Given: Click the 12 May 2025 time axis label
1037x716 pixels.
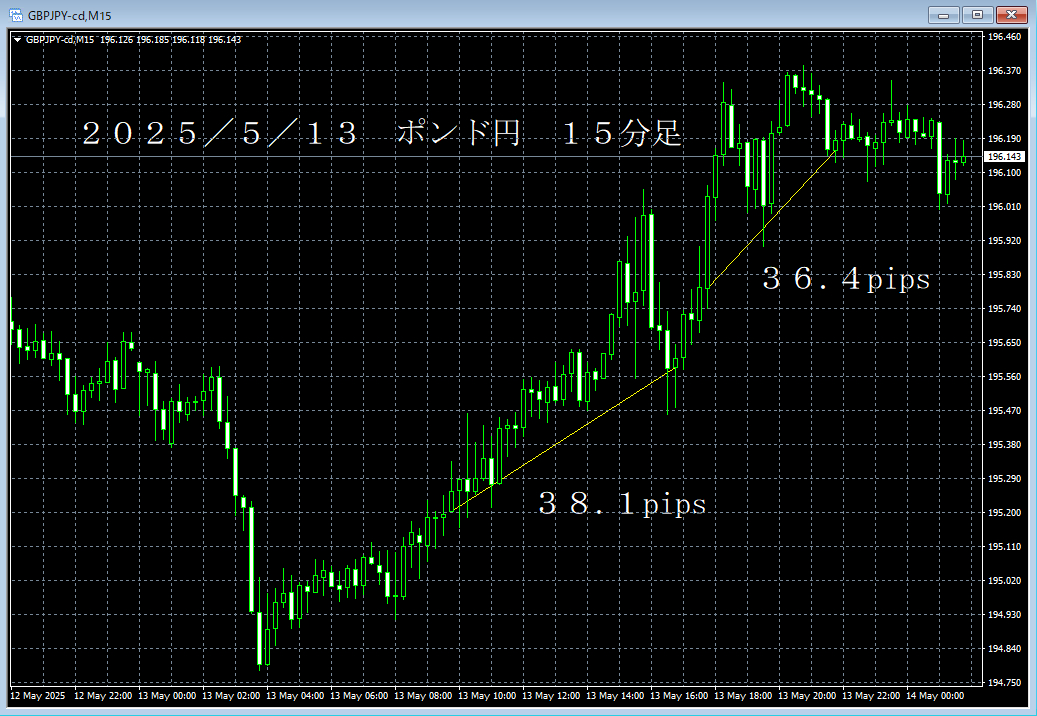Looking at the screenshot, I should (35, 697).
